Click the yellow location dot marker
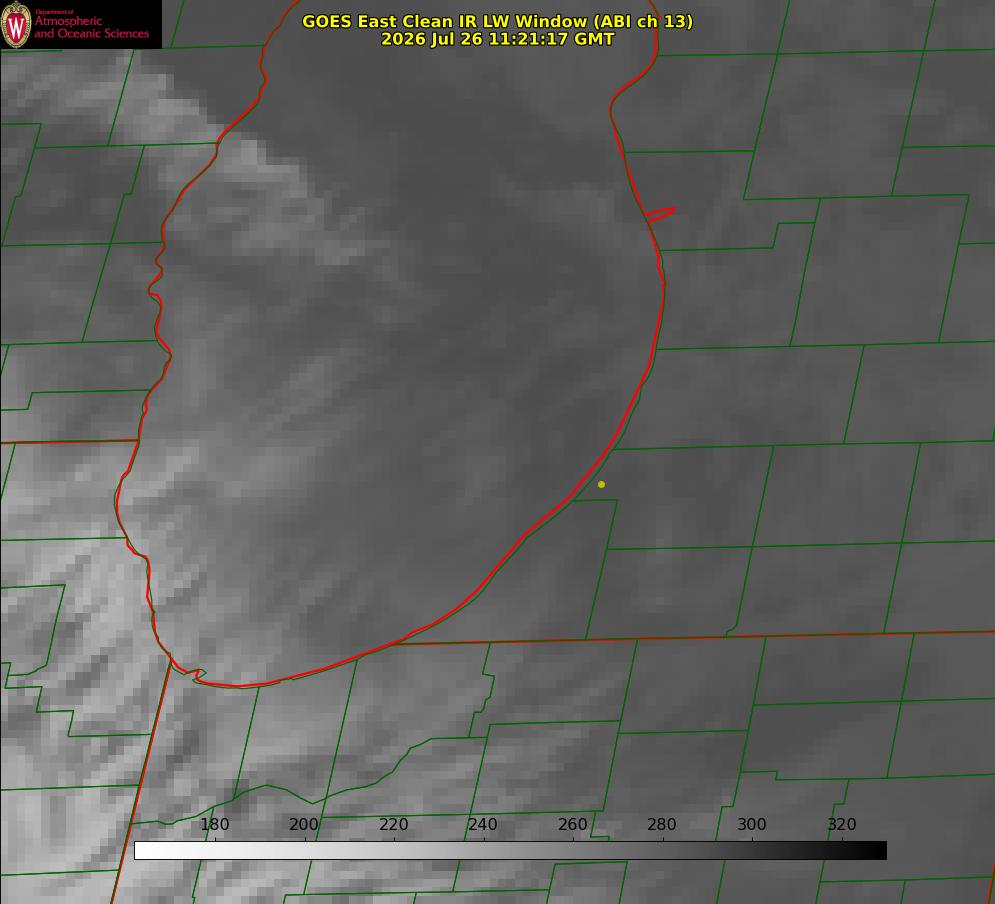 (601, 484)
